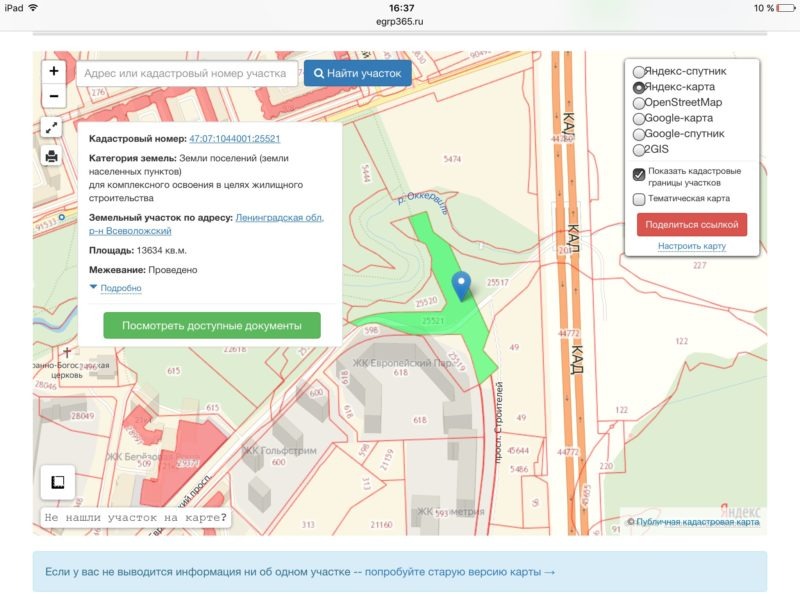Screen dimensions: 800x600
Task: Select OpenStreetMap map layer
Action: [639, 103]
